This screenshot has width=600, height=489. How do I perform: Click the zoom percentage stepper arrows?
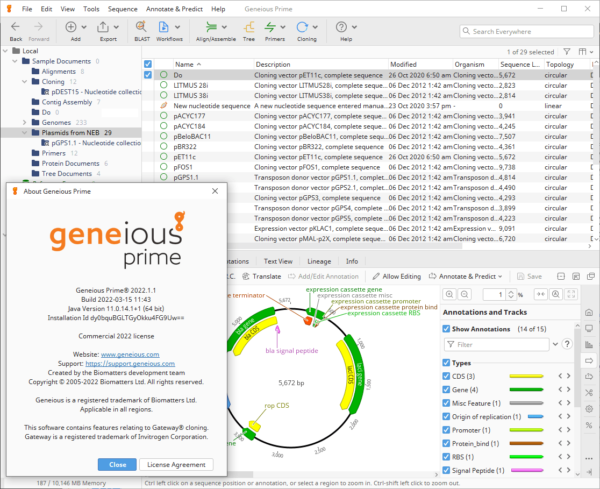[x=511, y=294]
